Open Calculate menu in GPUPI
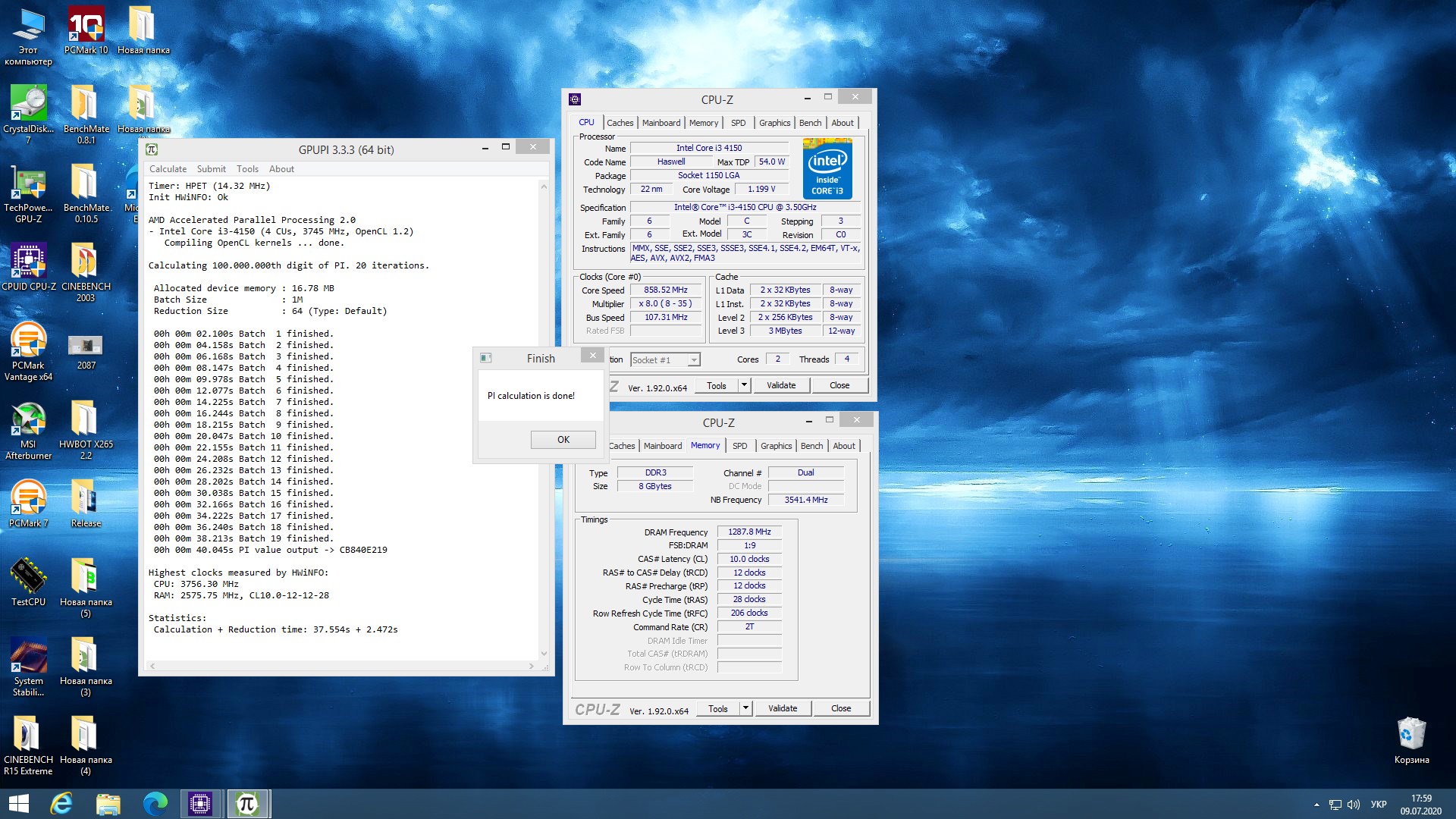1456x819 pixels. tap(168, 169)
